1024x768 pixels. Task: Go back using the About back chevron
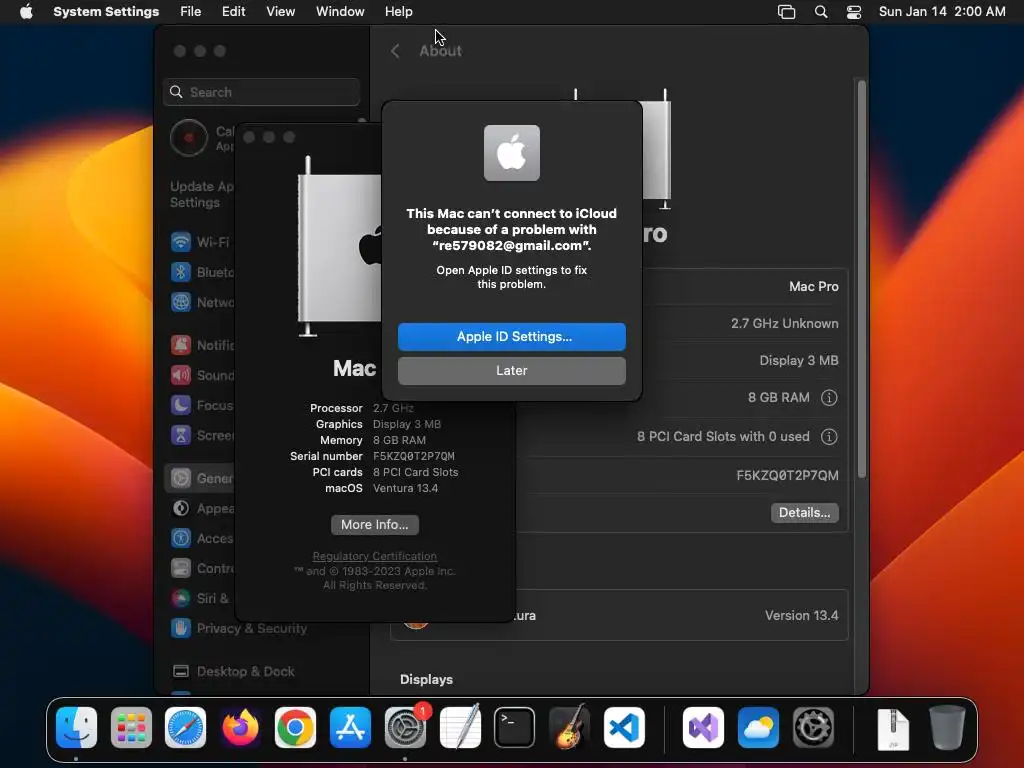pos(395,51)
